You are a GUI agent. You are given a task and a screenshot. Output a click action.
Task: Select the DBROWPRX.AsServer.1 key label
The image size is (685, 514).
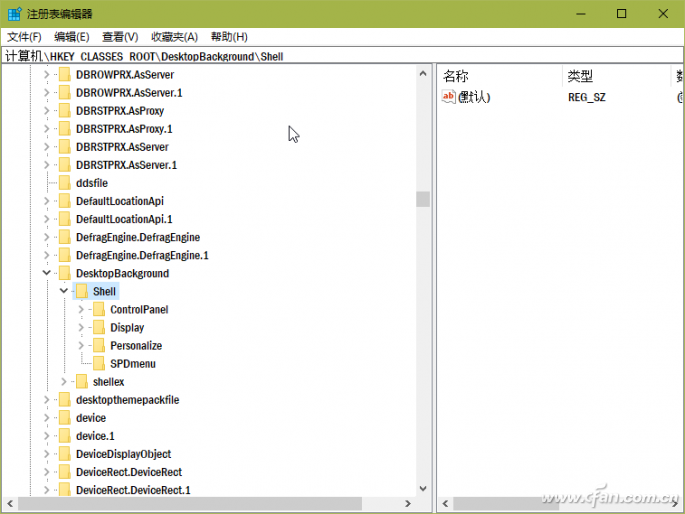[129, 93]
